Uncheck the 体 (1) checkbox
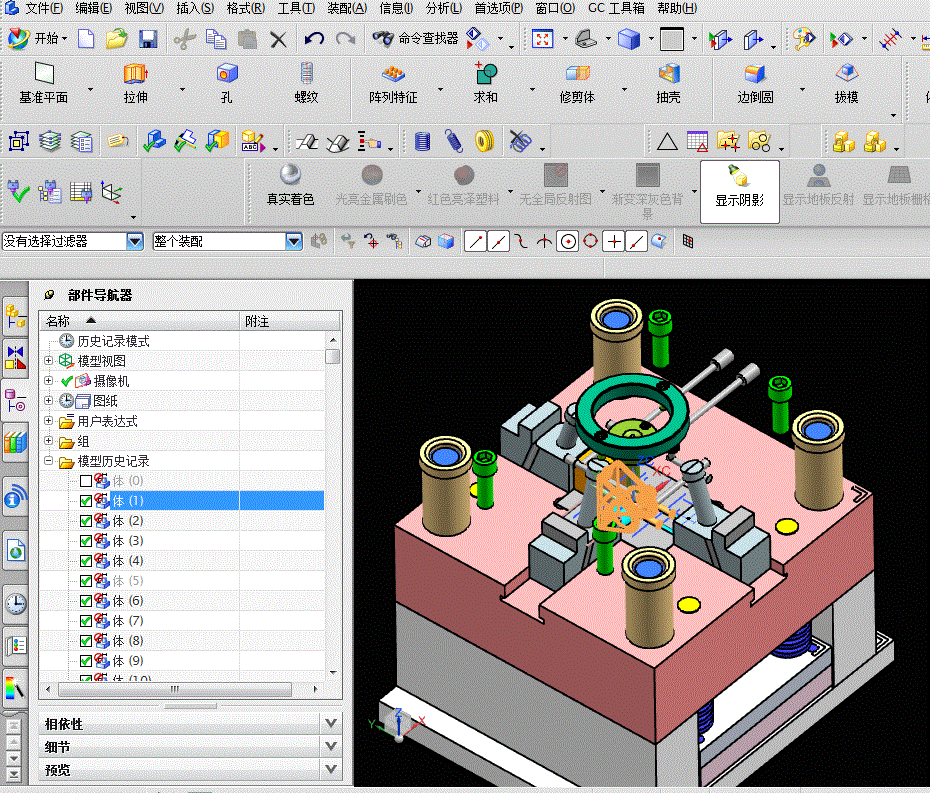 point(86,501)
